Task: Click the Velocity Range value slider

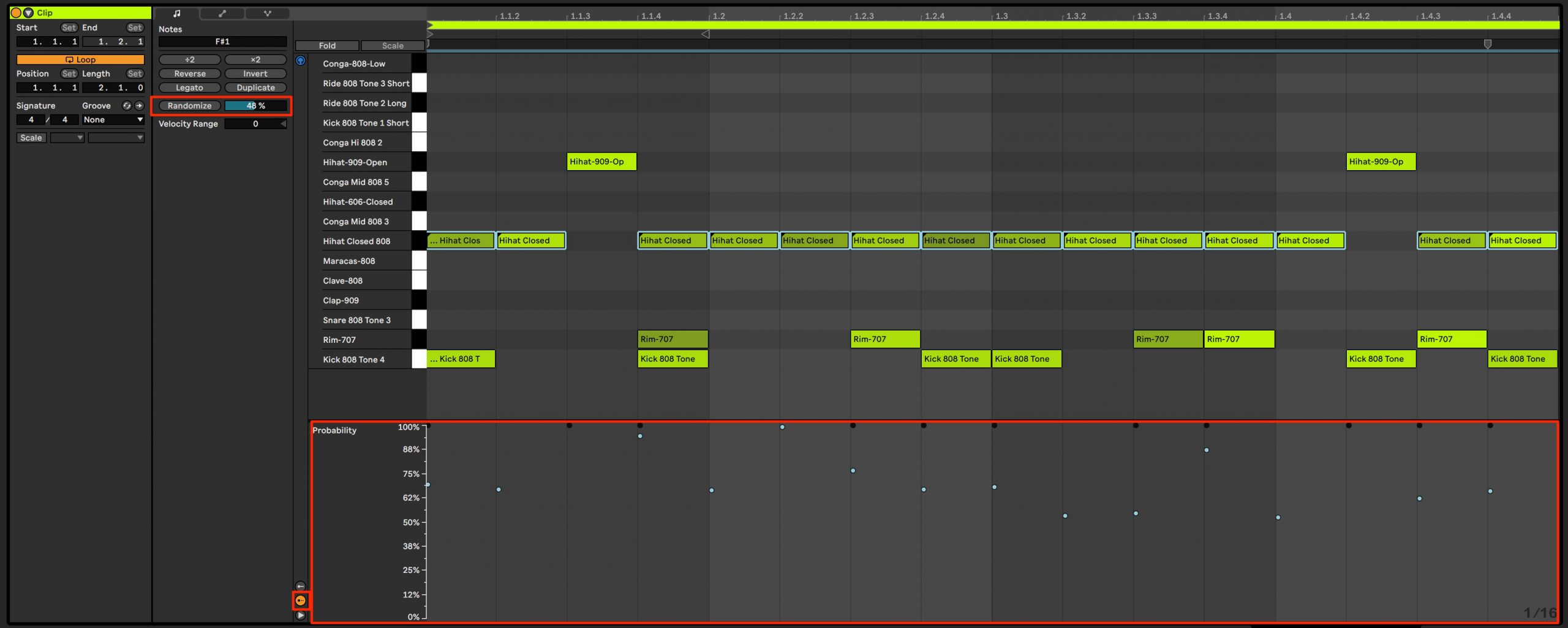Action: coord(255,124)
